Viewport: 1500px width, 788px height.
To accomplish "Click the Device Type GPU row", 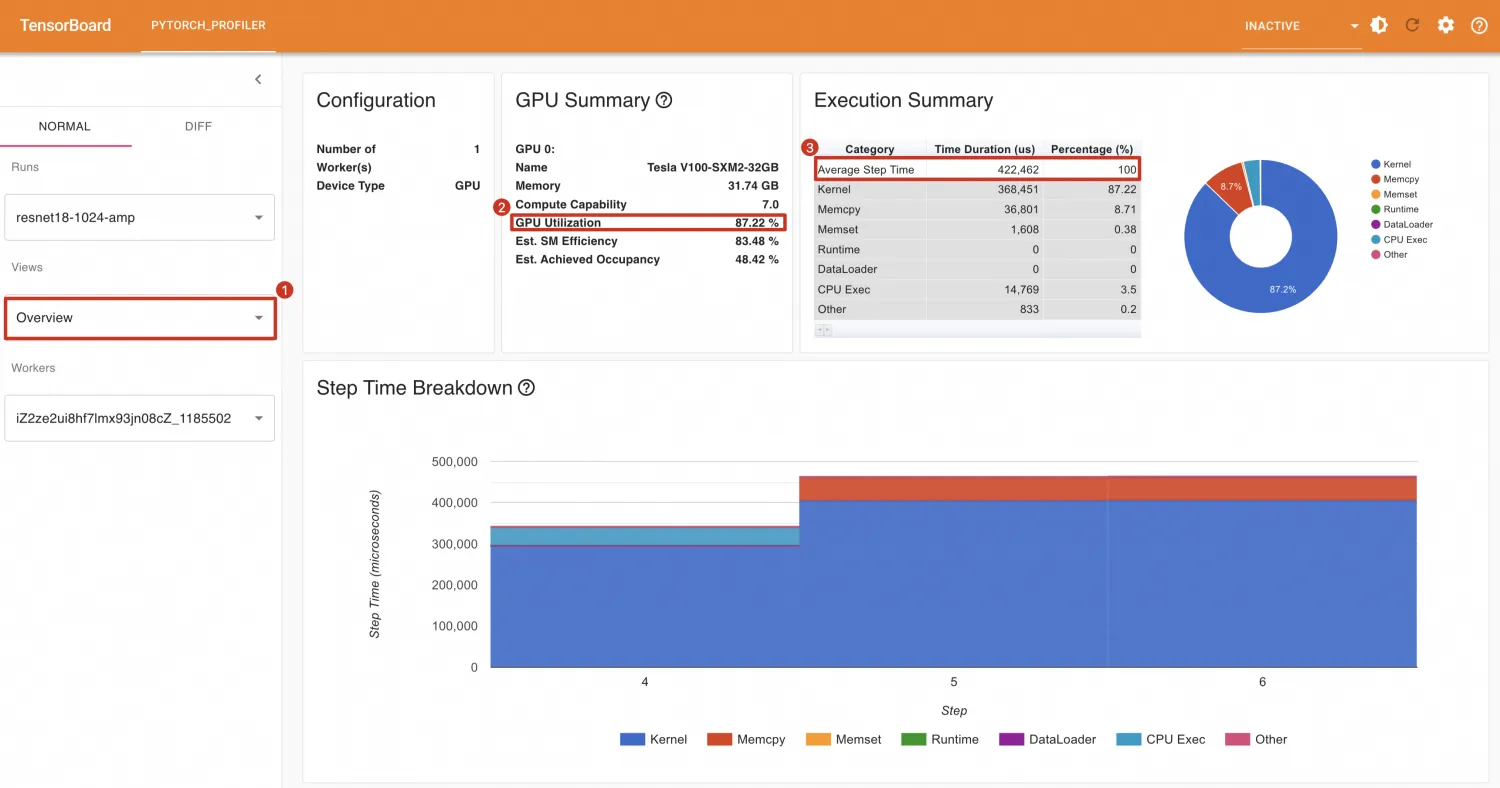I will [x=398, y=185].
